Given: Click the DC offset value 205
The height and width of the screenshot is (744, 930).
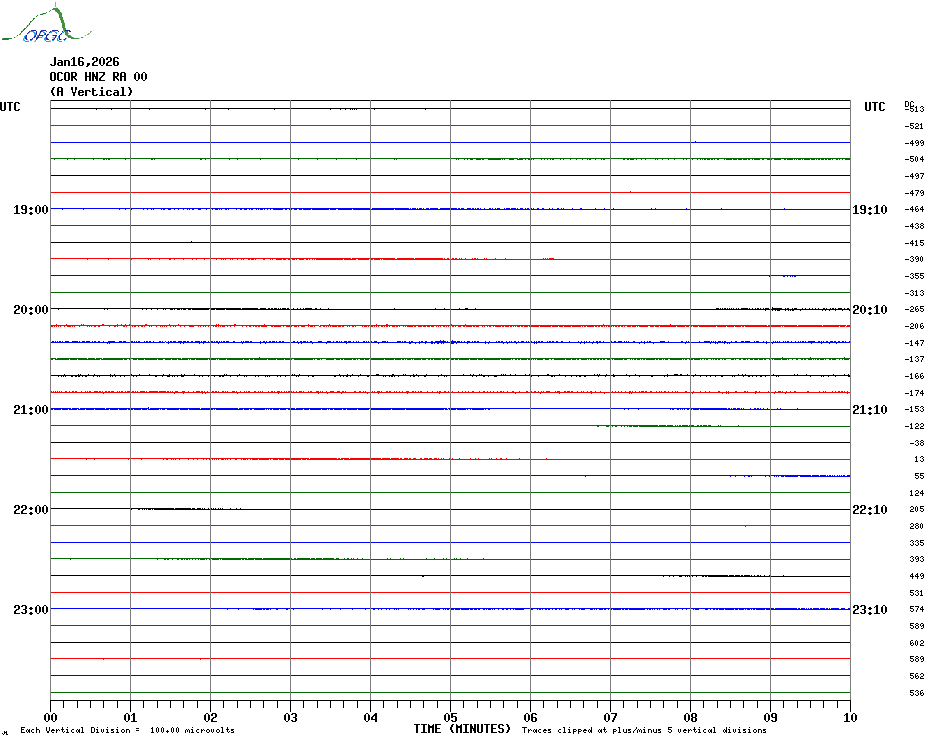Looking at the screenshot, I should (917, 510).
